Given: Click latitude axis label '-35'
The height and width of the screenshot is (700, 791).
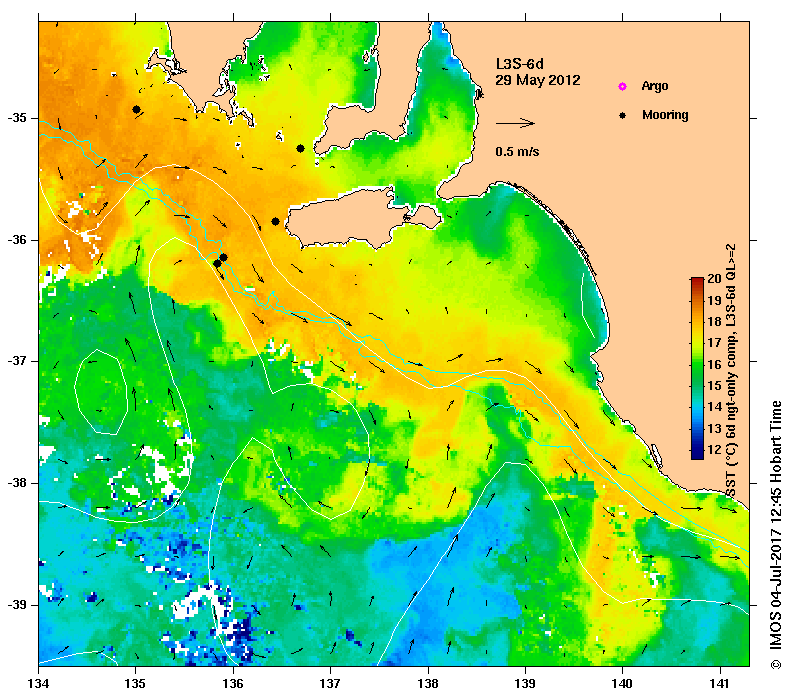Looking at the screenshot, I should tap(17, 118).
